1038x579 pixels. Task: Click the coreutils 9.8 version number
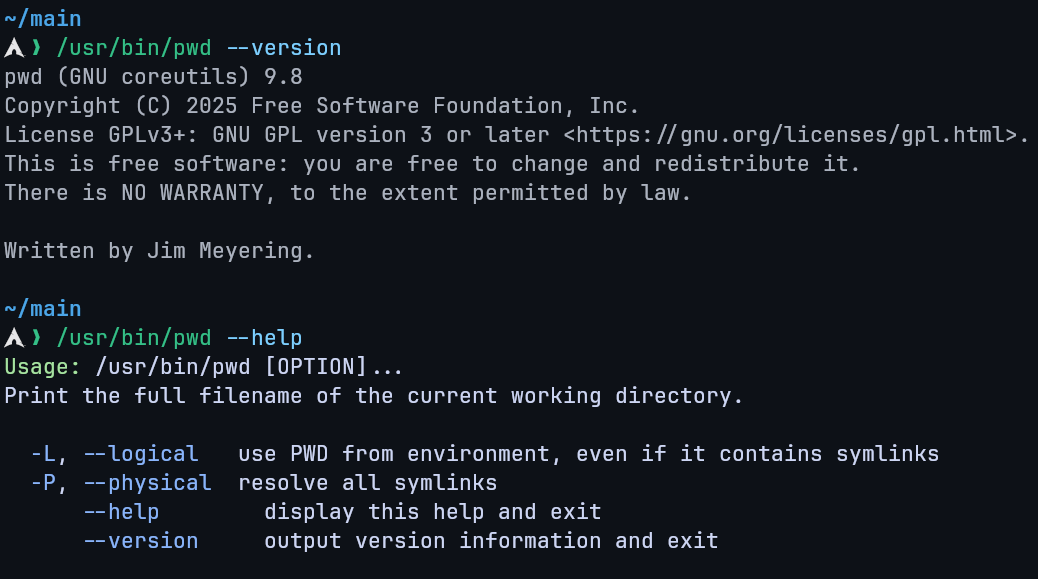coord(283,77)
